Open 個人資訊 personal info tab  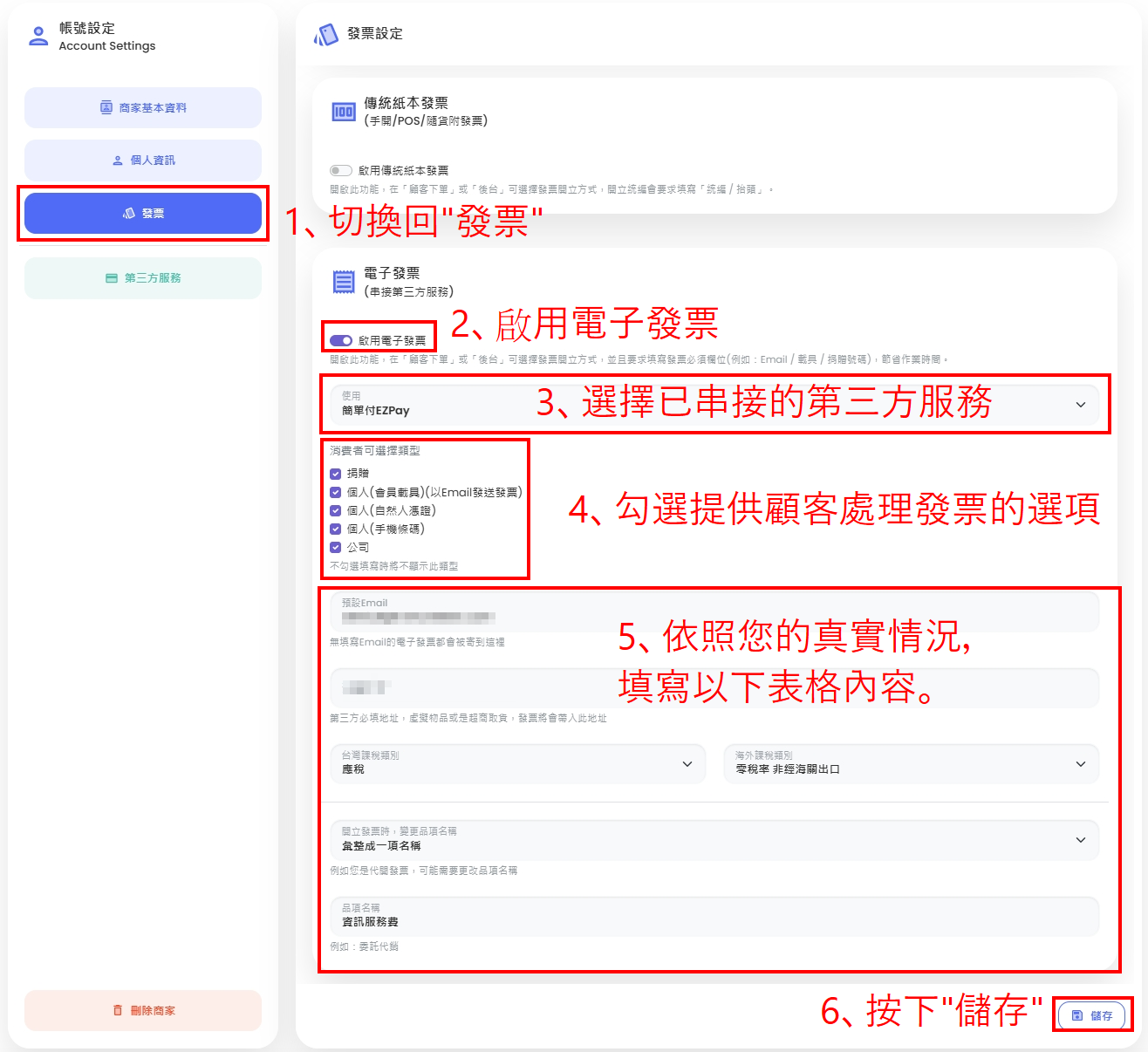tap(143, 161)
